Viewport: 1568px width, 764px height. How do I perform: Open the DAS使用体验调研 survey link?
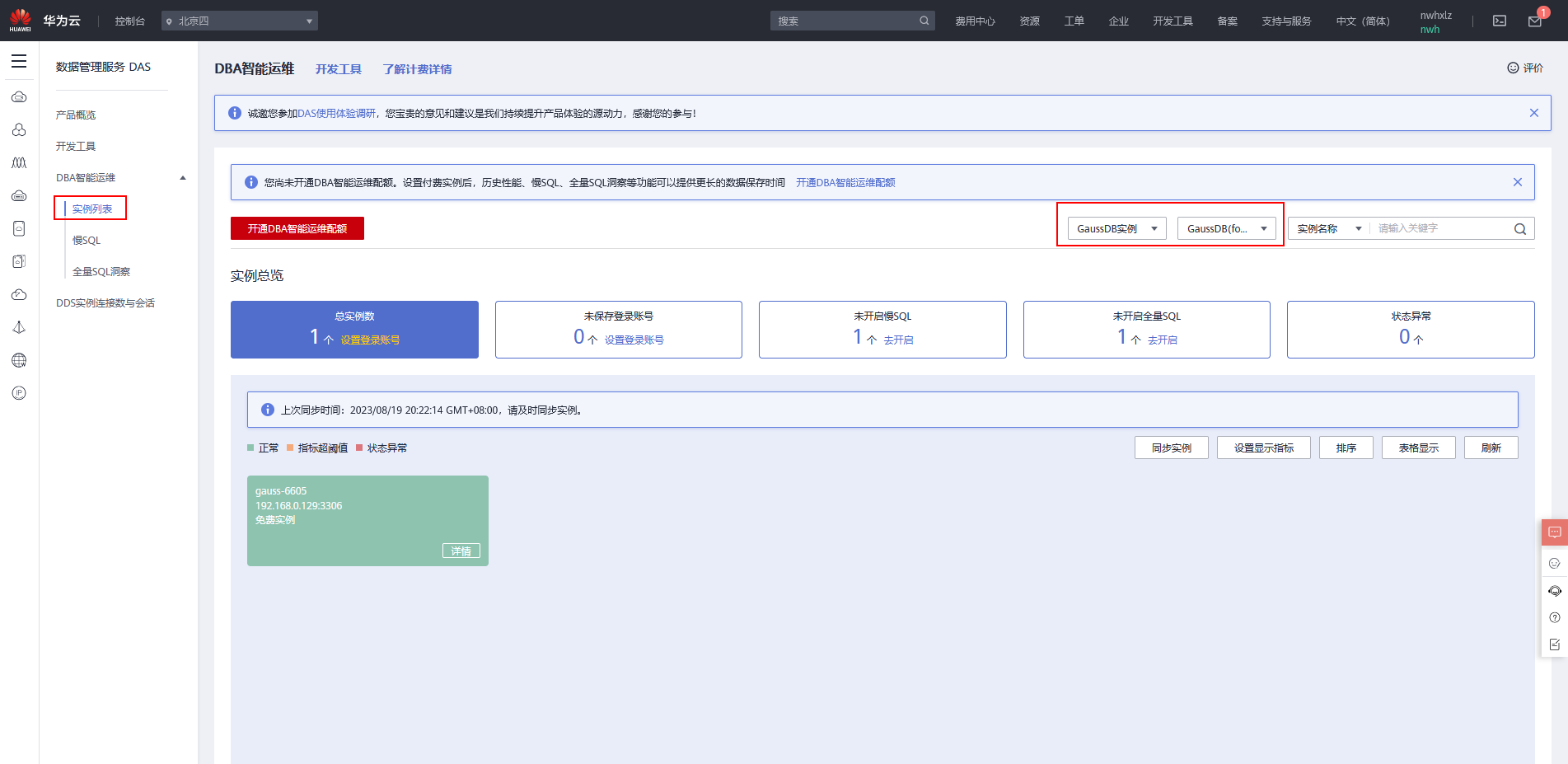pos(336,114)
